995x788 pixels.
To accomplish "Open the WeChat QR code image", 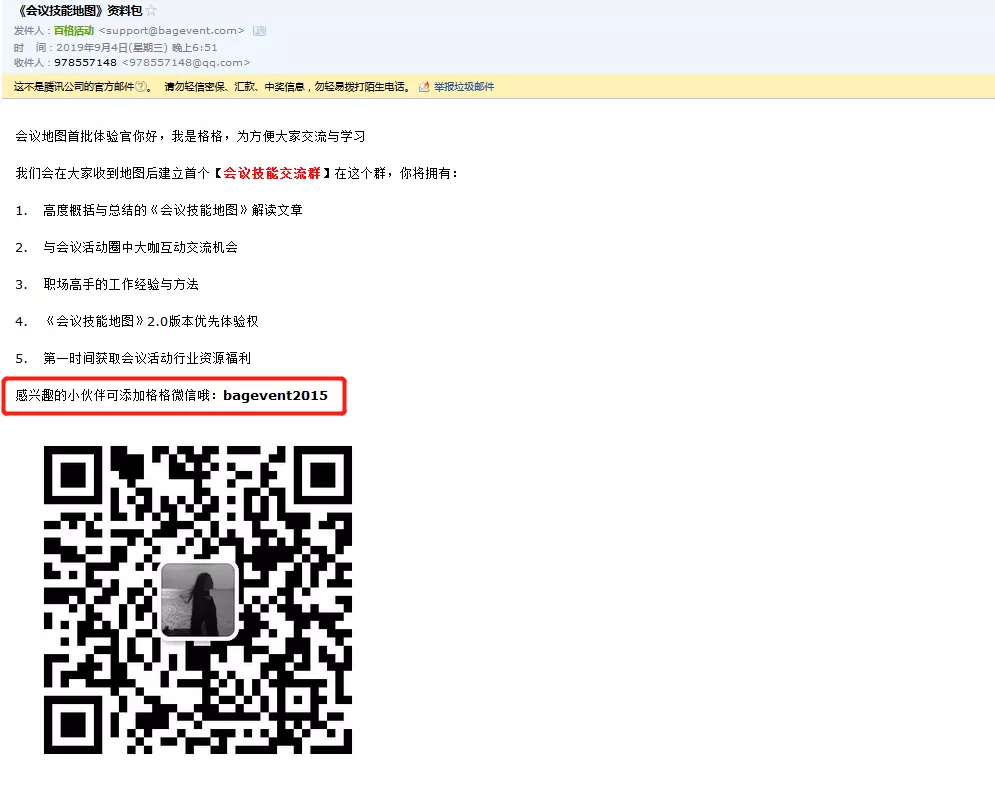I will point(198,600).
